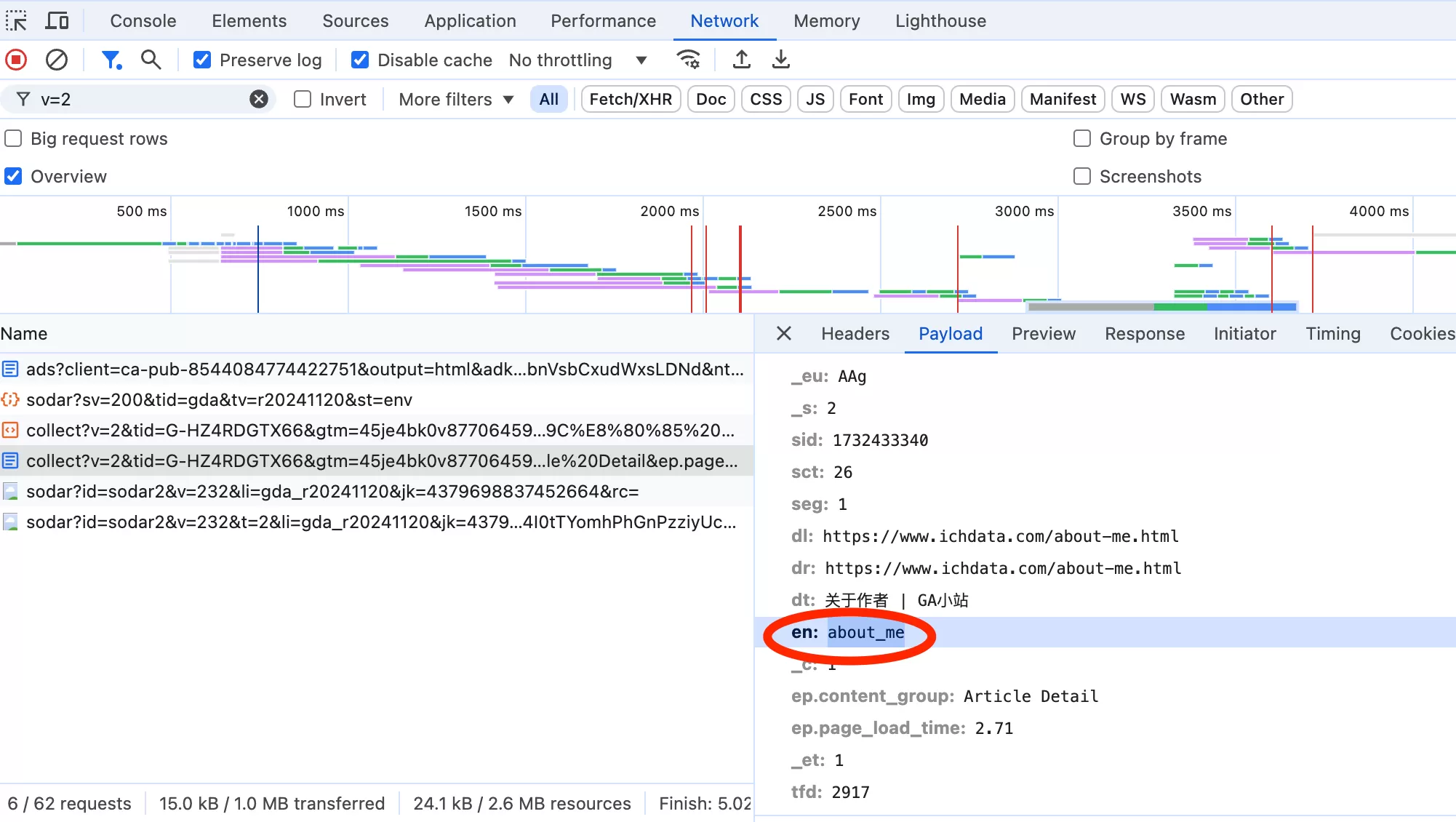Image resolution: width=1456 pixels, height=822 pixels.
Task: Select sodar?sv=200&tid=gda request row
Action: pyautogui.click(x=377, y=400)
